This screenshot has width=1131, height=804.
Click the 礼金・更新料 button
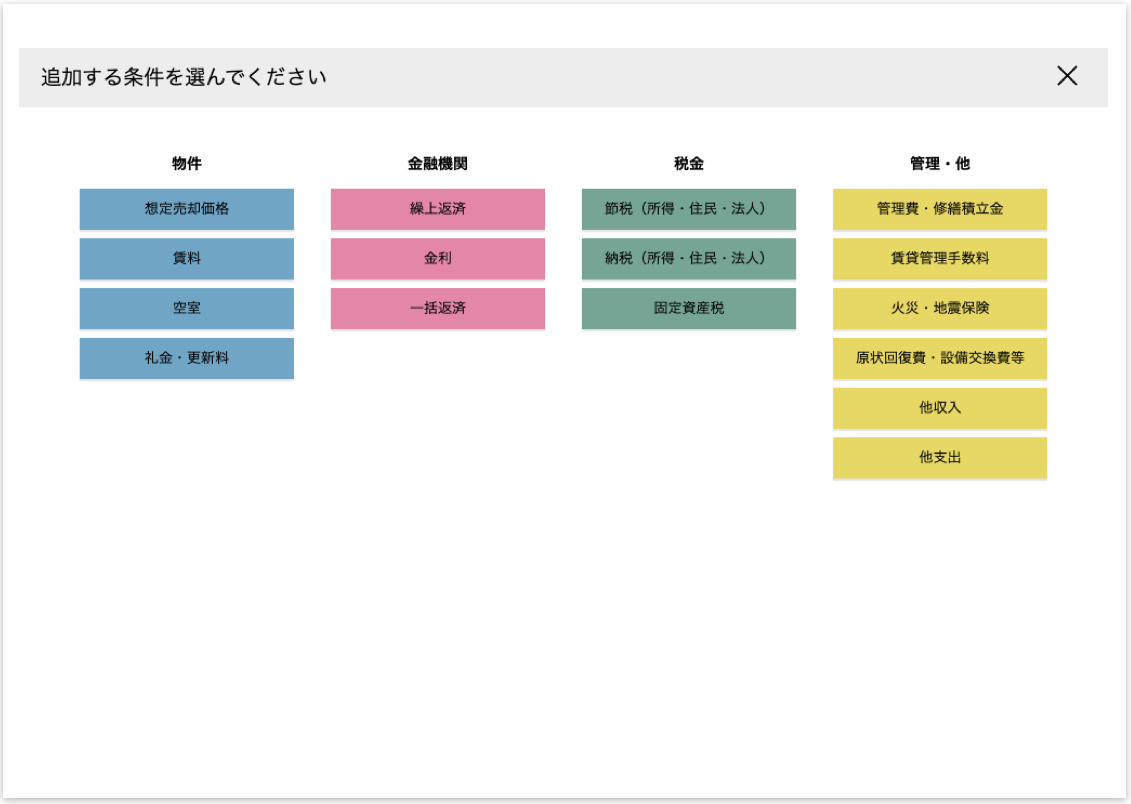coord(187,358)
